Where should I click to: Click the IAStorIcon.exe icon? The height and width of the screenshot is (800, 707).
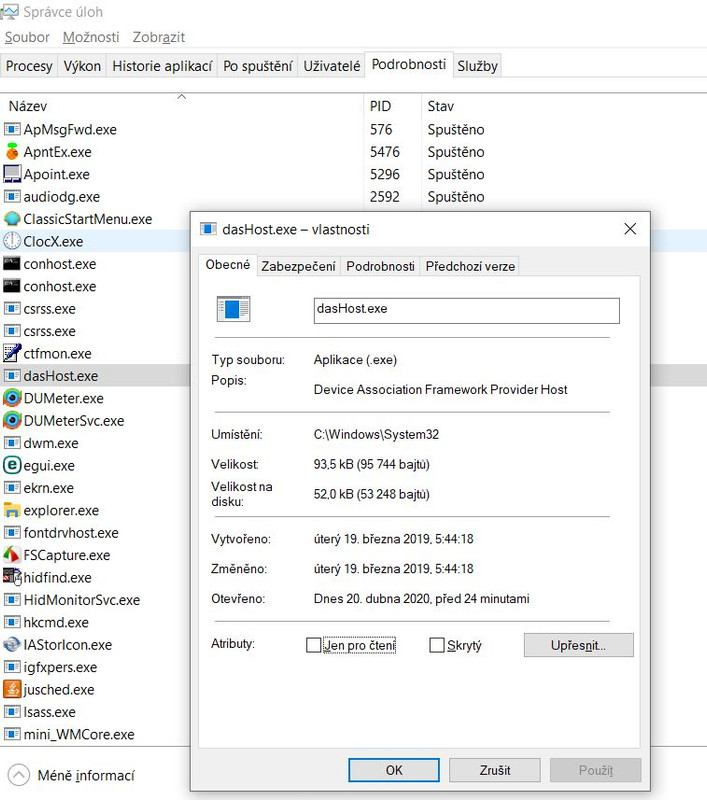pos(12,644)
